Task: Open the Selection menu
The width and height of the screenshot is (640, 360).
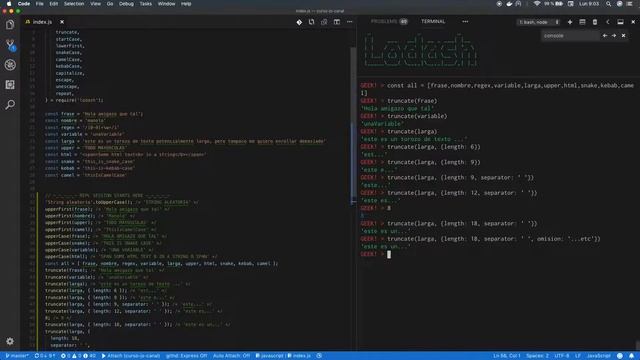Action: tap(74, 4)
